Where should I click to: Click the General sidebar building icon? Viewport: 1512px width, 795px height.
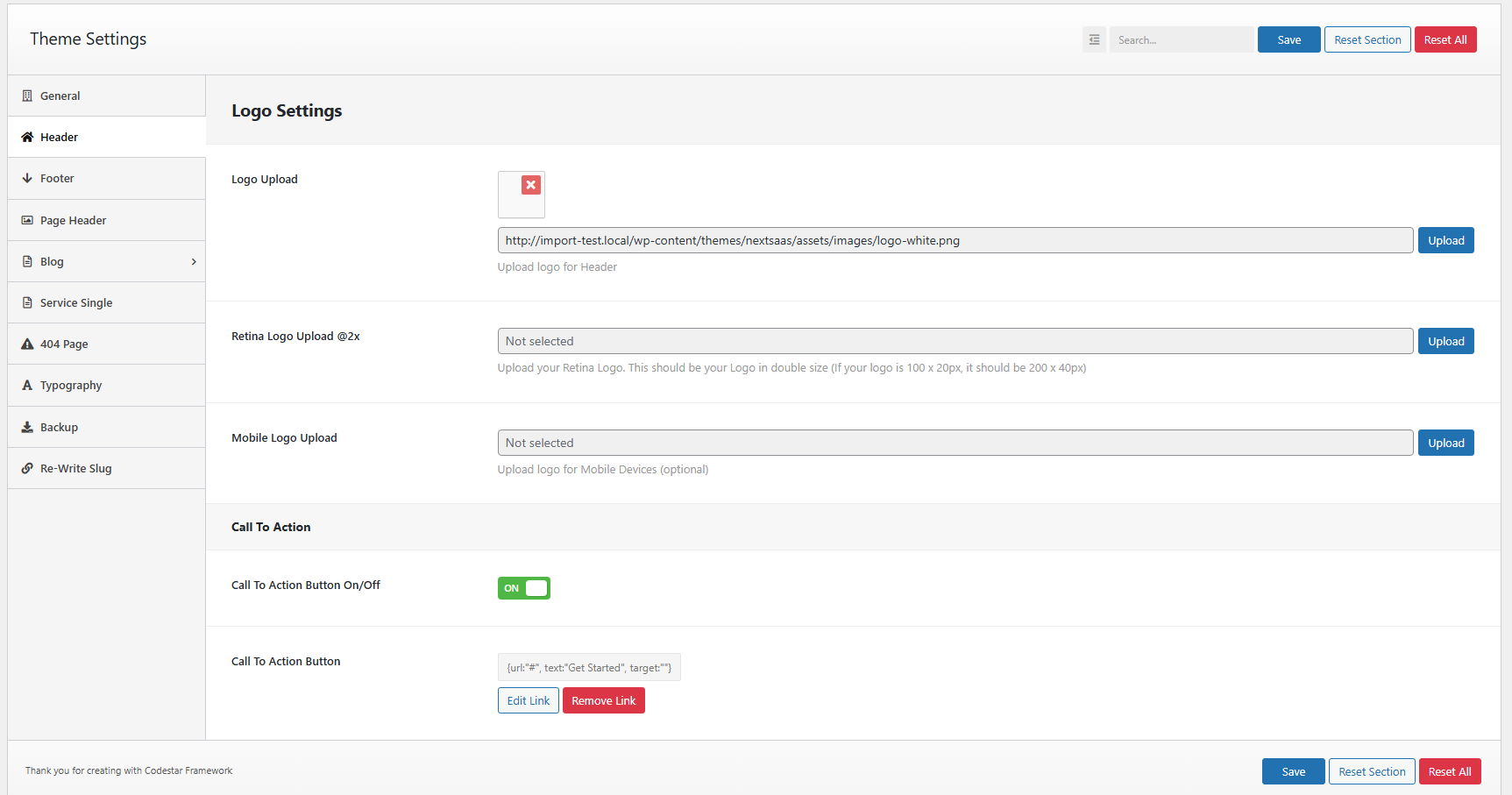pyautogui.click(x=27, y=96)
